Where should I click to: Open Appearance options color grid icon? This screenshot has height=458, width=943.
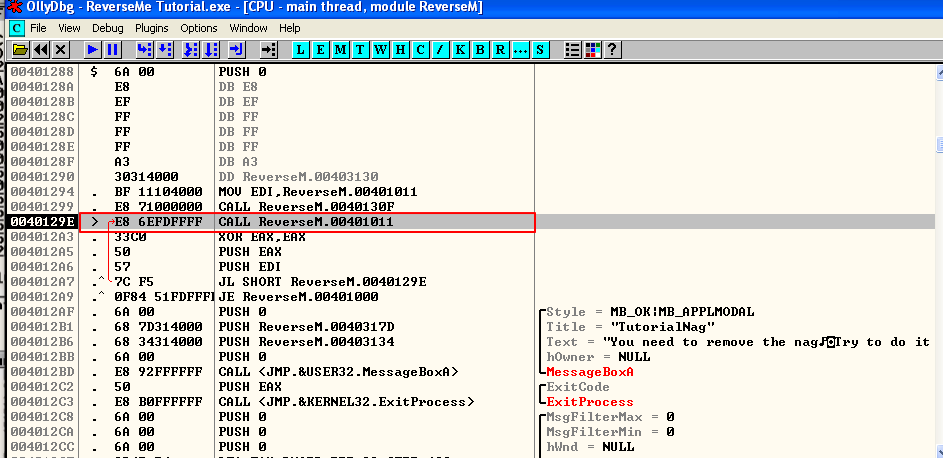pos(592,49)
